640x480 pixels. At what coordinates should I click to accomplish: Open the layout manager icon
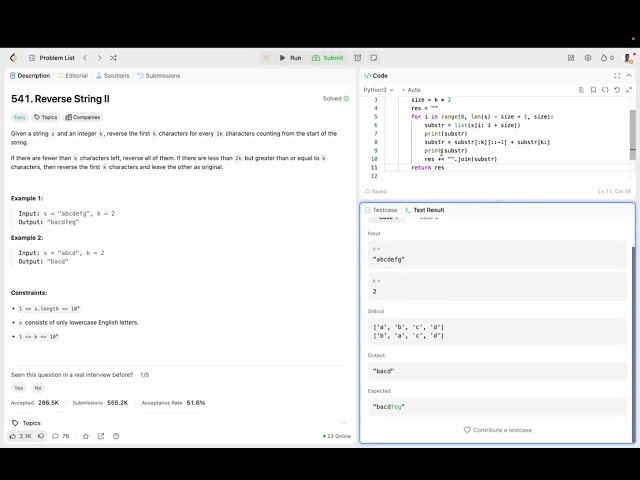coord(571,58)
